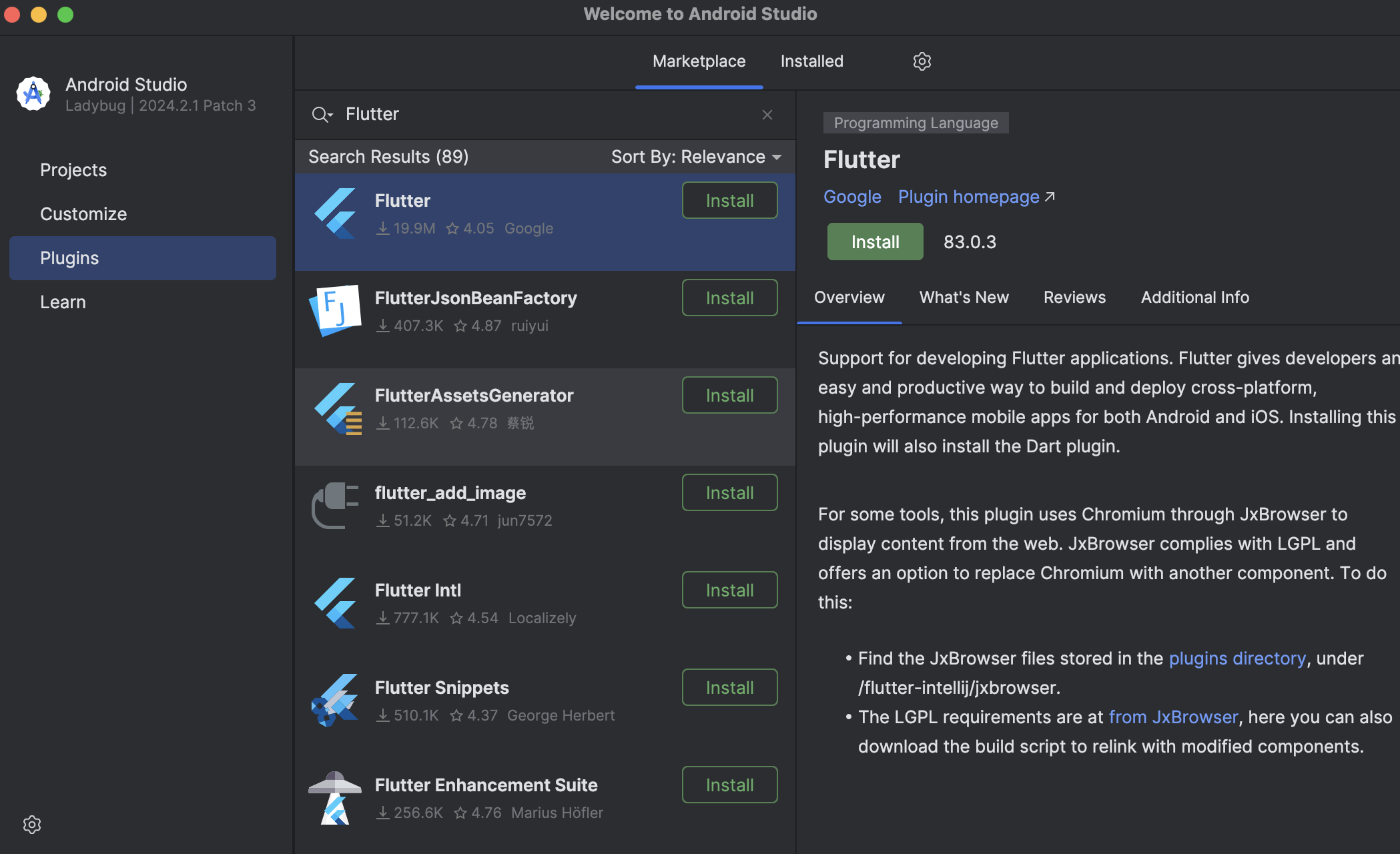Install the Flutter Snippets plugin
This screenshot has width=1400, height=854.
coord(730,687)
